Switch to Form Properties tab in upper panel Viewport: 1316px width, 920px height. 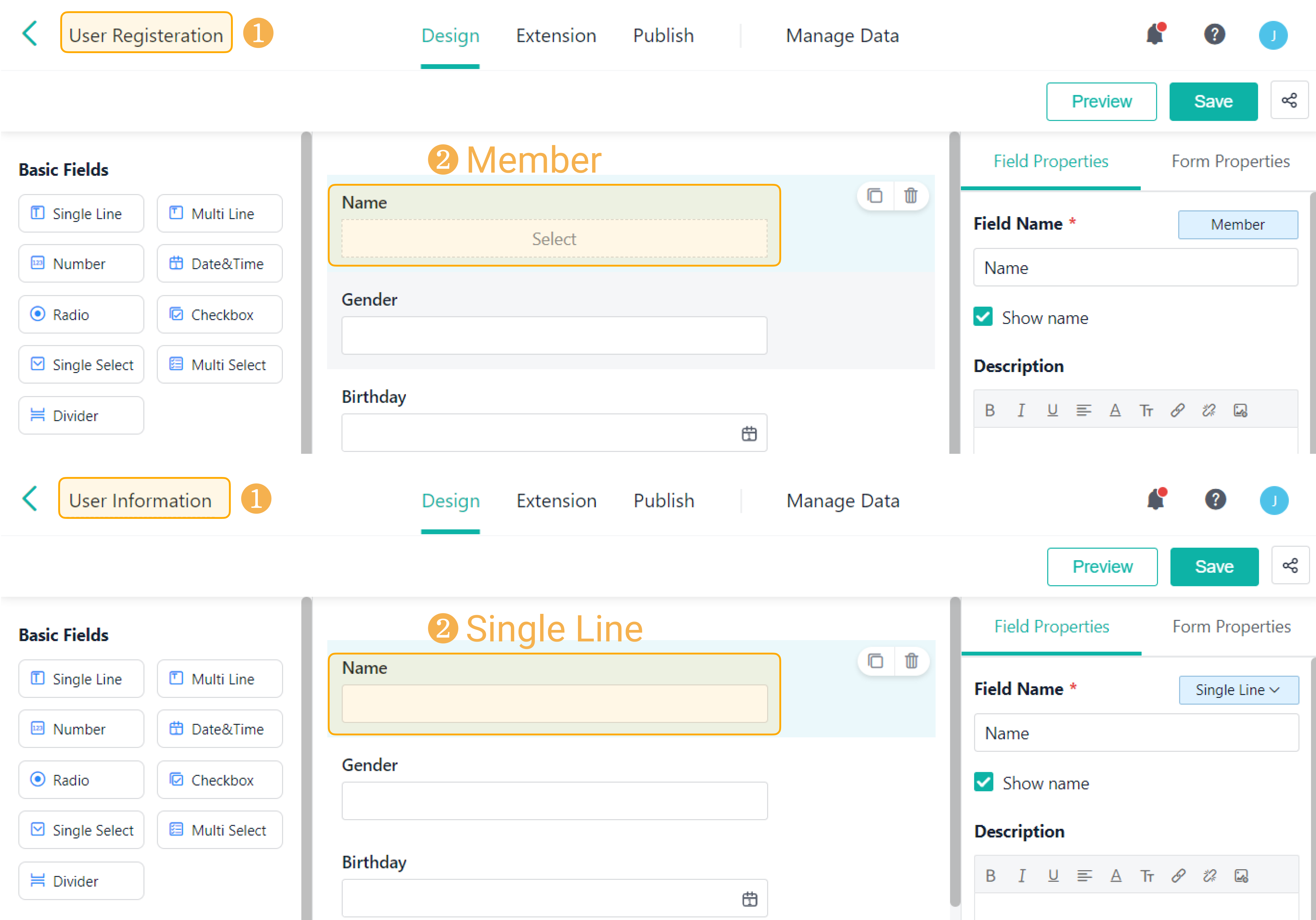pyautogui.click(x=1230, y=162)
